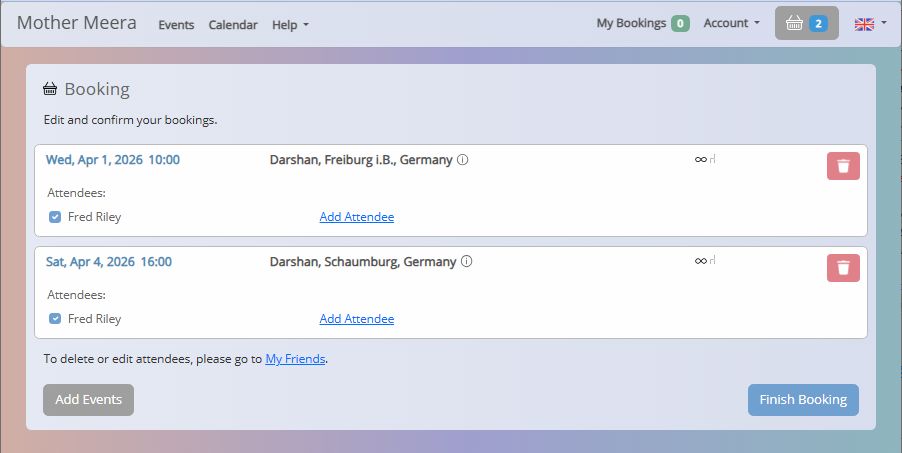The image size is (902, 453).
Task: Click the Add Events button
Action: (88, 399)
